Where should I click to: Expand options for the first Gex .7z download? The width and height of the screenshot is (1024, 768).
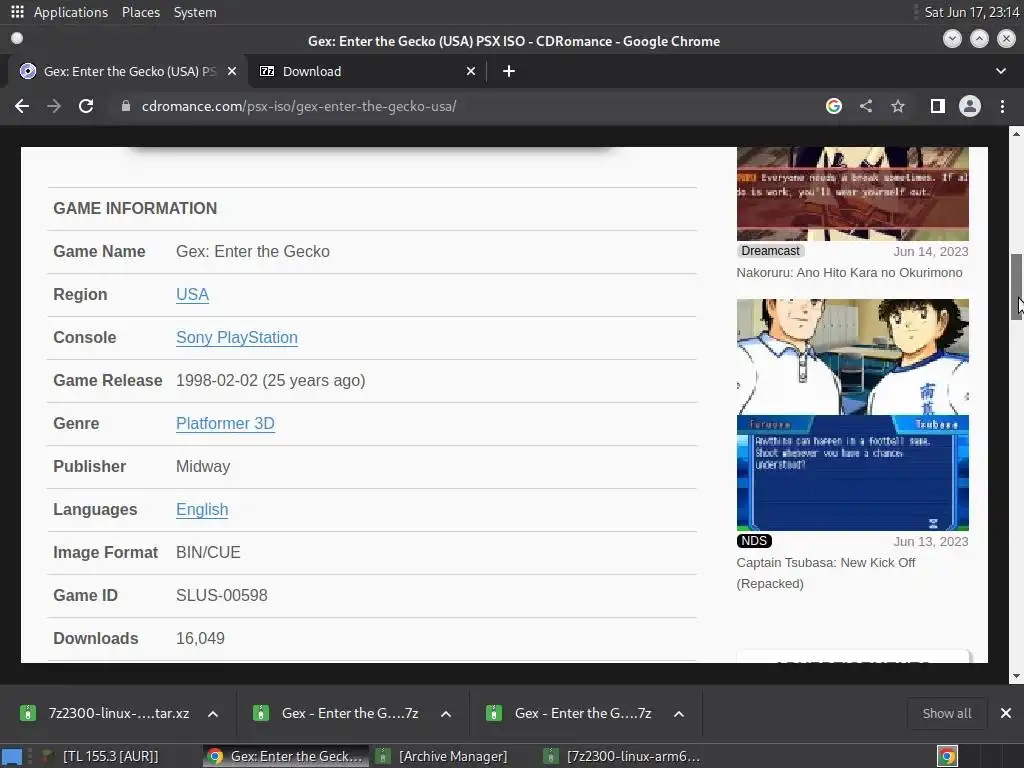446,714
